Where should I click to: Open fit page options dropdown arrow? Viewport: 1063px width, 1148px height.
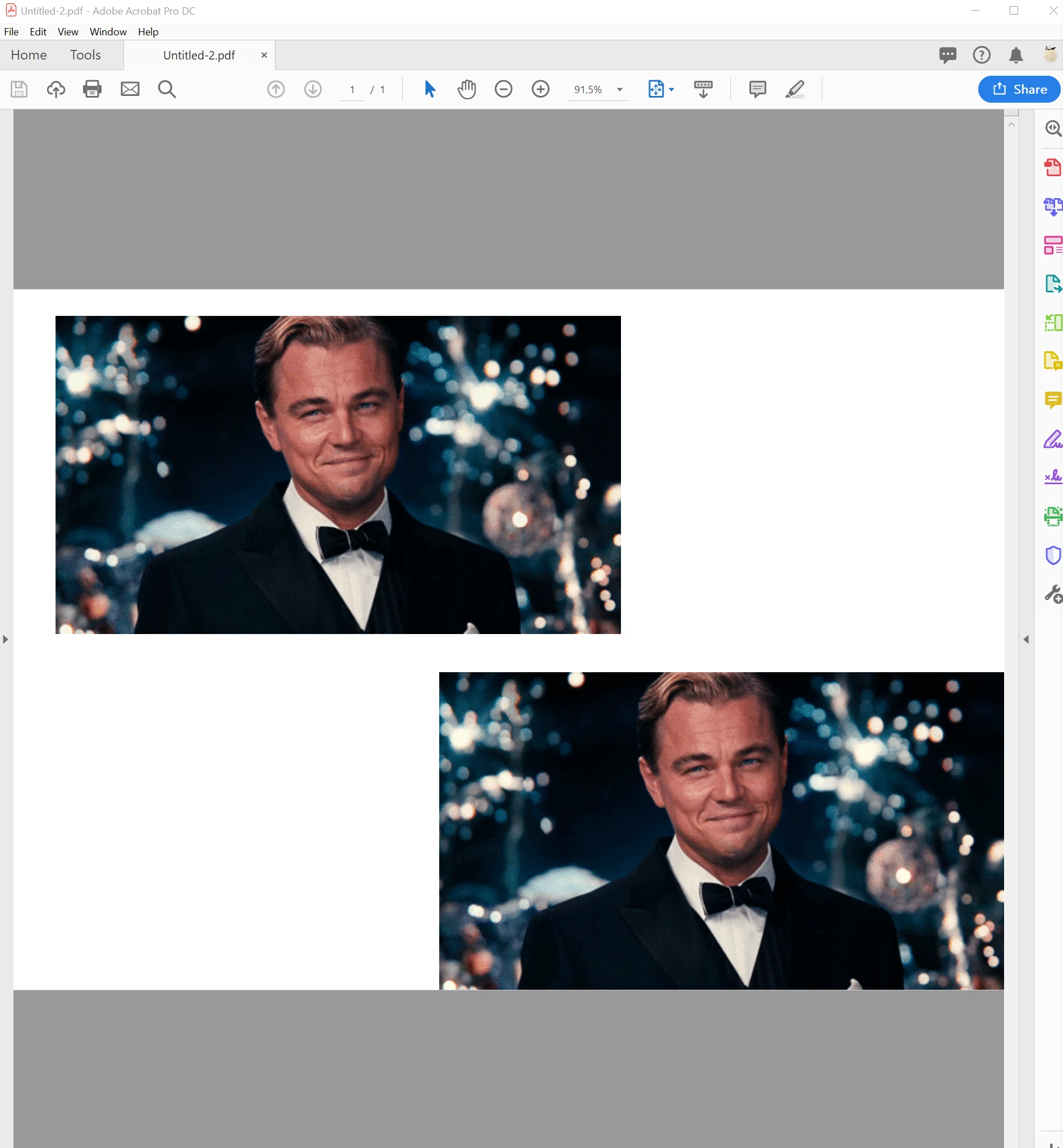point(671,89)
